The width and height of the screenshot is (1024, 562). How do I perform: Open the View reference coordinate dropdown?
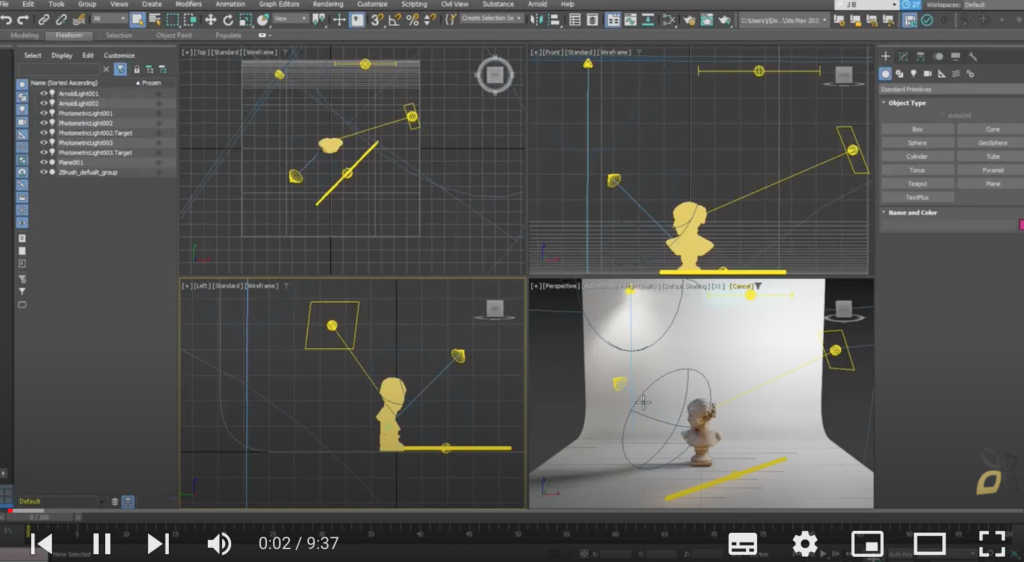tap(291, 20)
